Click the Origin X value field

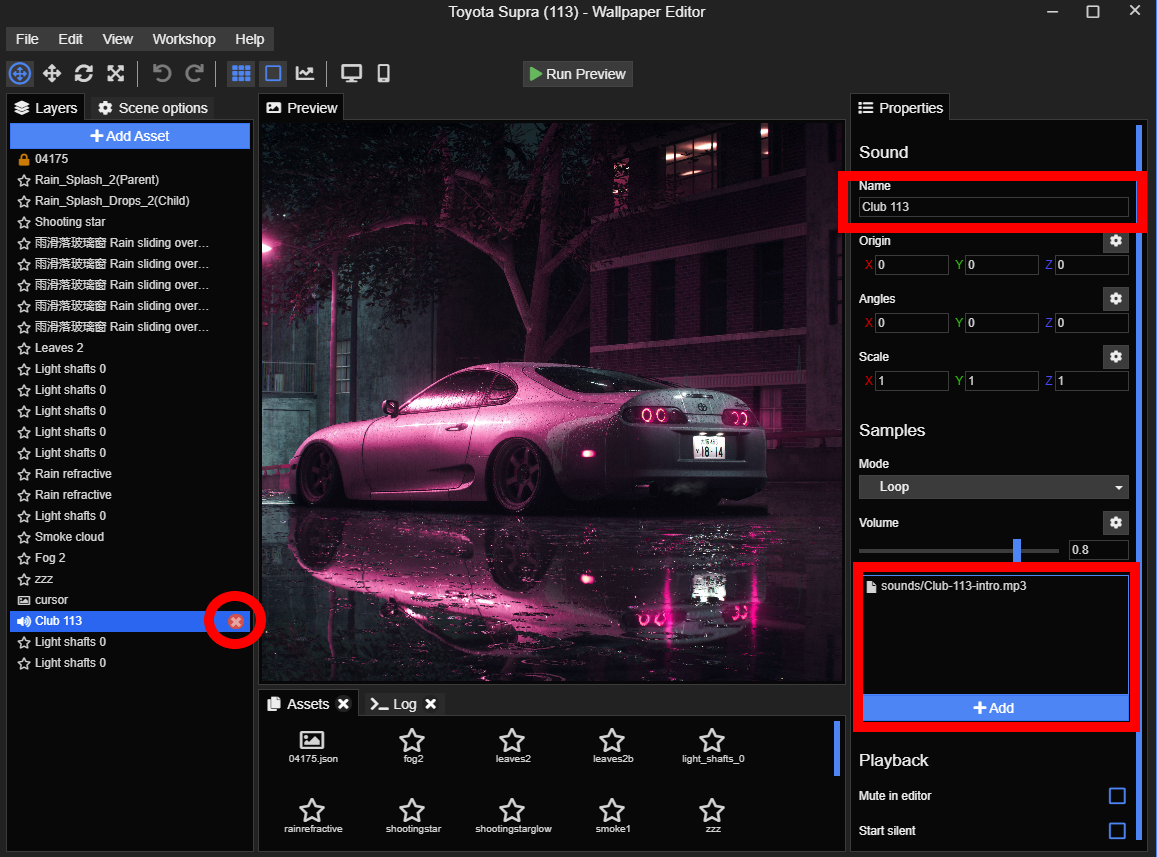pyautogui.click(x=911, y=265)
